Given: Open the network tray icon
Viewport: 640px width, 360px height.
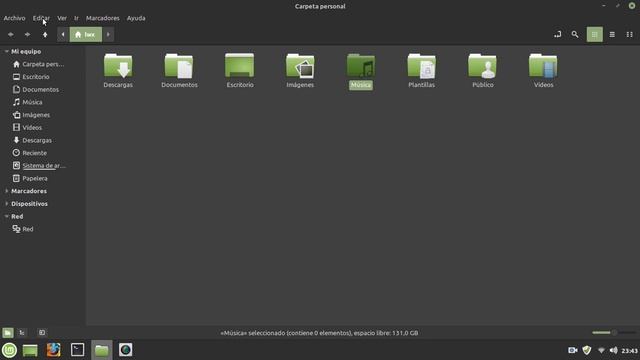Looking at the screenshot, I should pyautogui.click(x=601, y=350).
